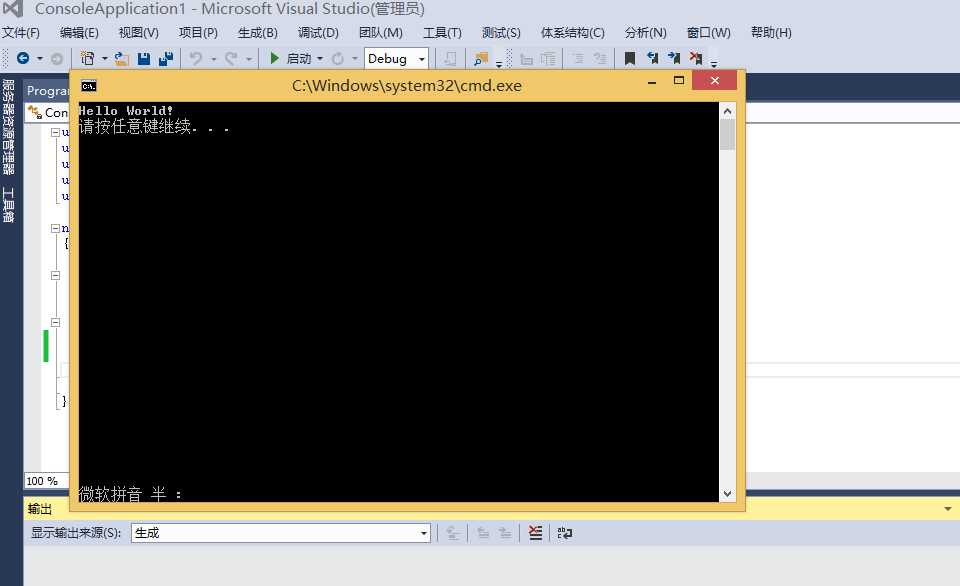Open the toolbar overflow options after bookmarks
Image resolution: width=960 pixels, height=586 pixels.
click(714, 63)
